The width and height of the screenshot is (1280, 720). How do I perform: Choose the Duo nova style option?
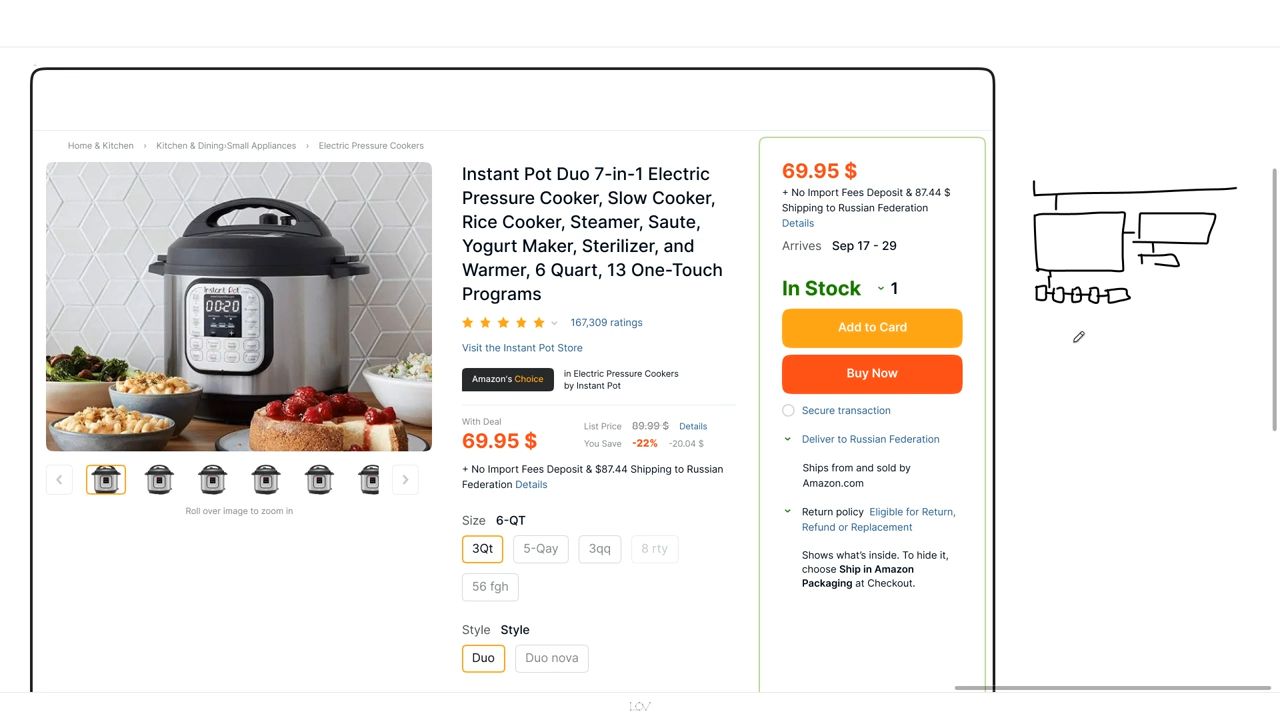coord(552,658)
